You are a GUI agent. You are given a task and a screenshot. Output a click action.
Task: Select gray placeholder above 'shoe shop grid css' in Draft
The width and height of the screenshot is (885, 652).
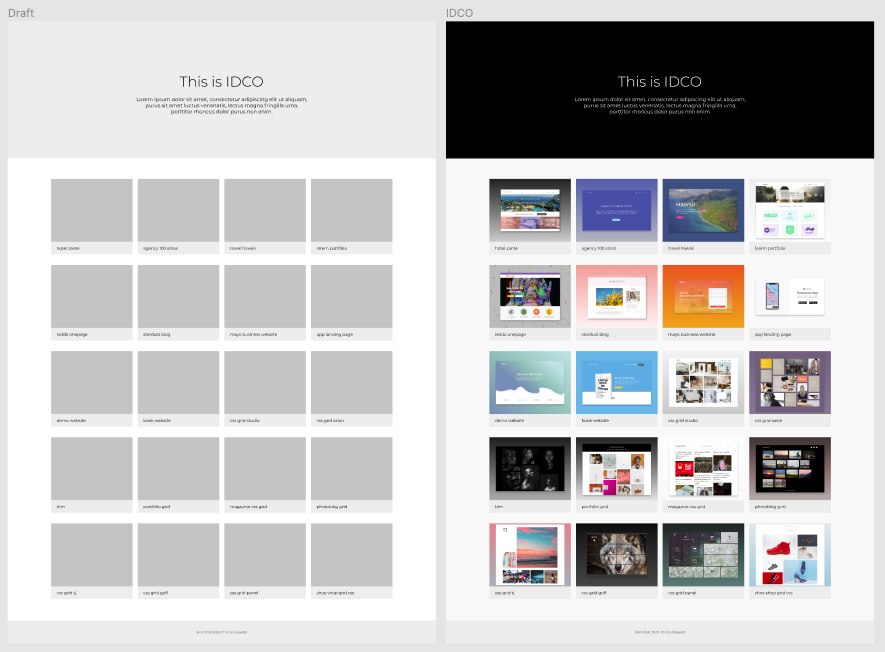[352, 555]
